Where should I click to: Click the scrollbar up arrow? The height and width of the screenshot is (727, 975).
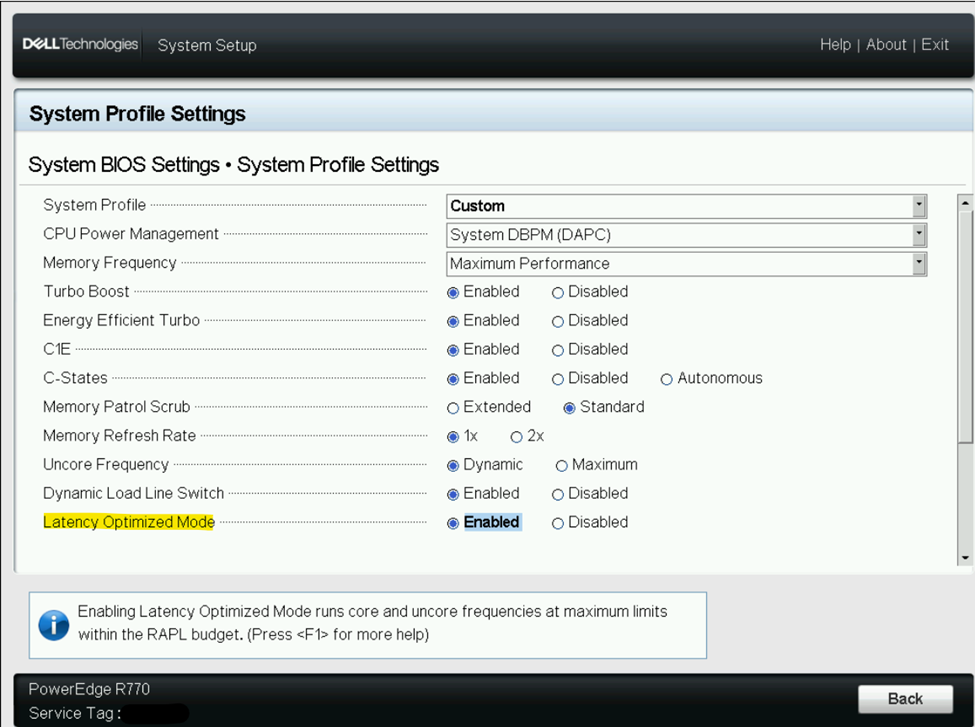tap(964, 201)
